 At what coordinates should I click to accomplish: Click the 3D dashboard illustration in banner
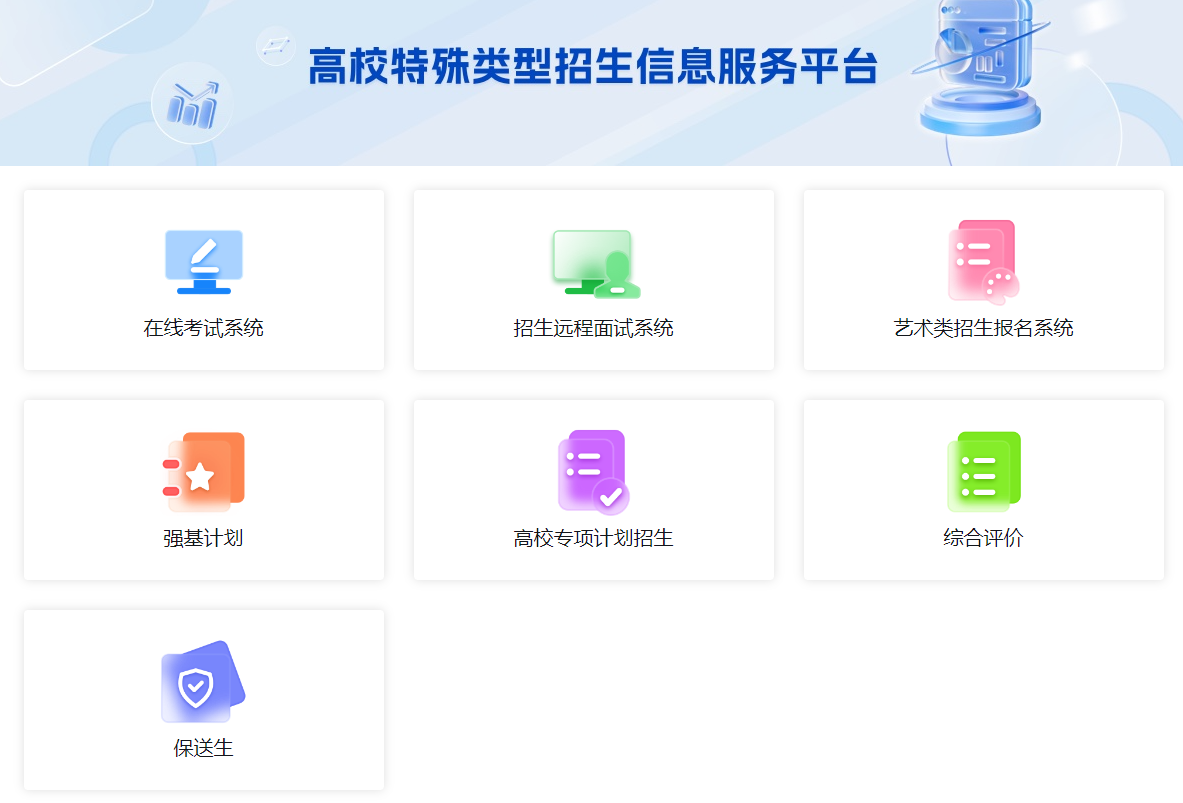[985, 45]
